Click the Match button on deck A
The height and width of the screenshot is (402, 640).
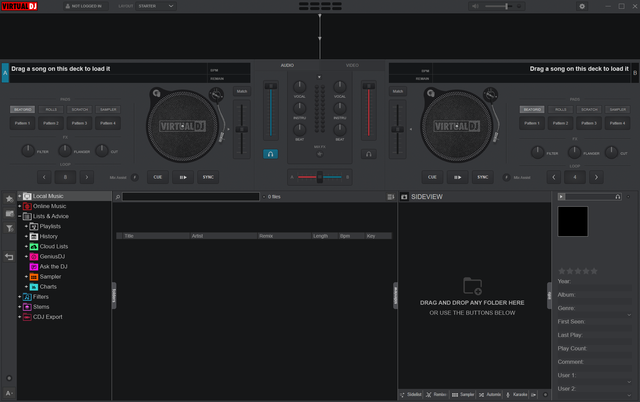pyautogui.click(x=242, y=91)
